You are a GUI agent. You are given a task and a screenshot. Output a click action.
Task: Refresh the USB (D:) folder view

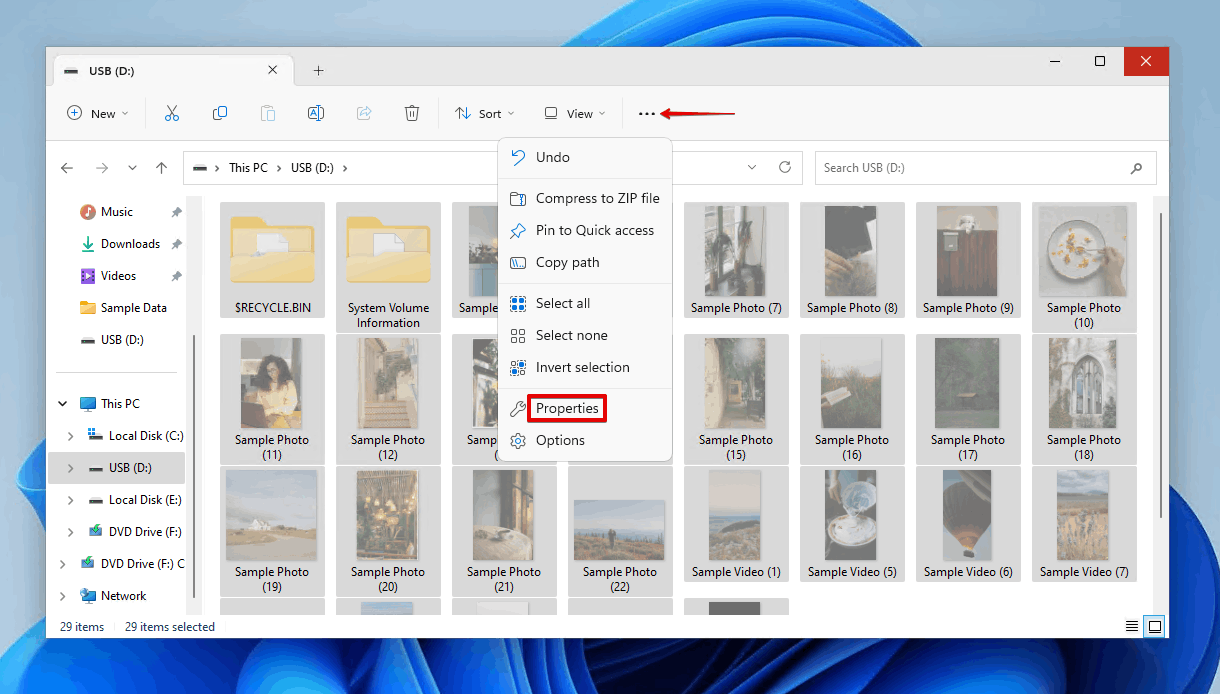(785, 168)
